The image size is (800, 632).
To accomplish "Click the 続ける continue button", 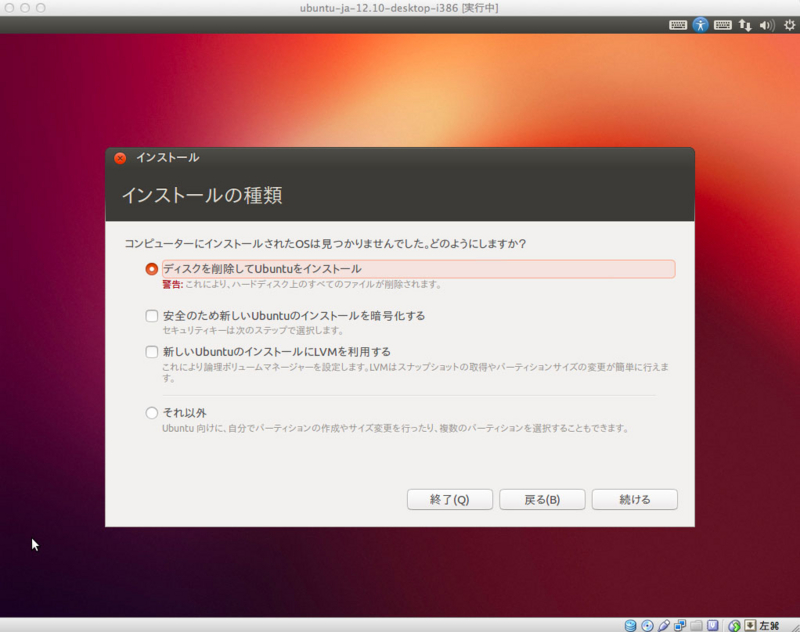I will click(x=635, y=499).
